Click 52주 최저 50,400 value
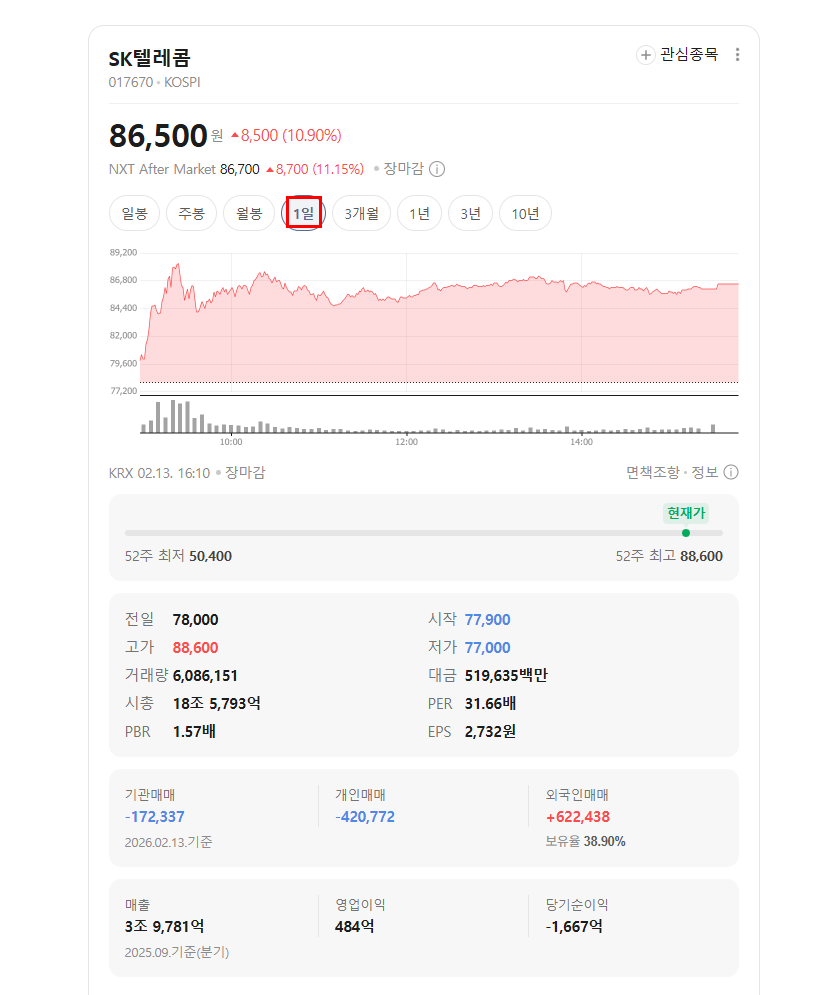This screenshot has height=995, width=816. pos(211,557)
